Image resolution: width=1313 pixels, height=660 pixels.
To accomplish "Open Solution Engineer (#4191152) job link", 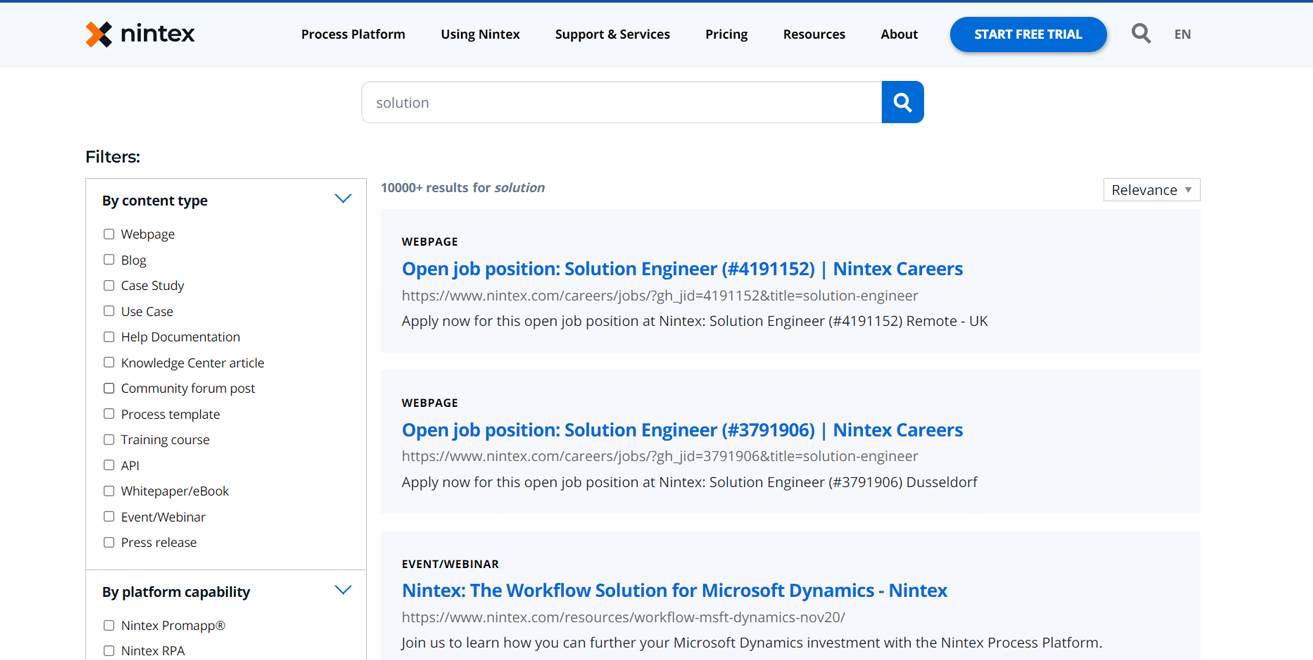I will coord(682,269).
